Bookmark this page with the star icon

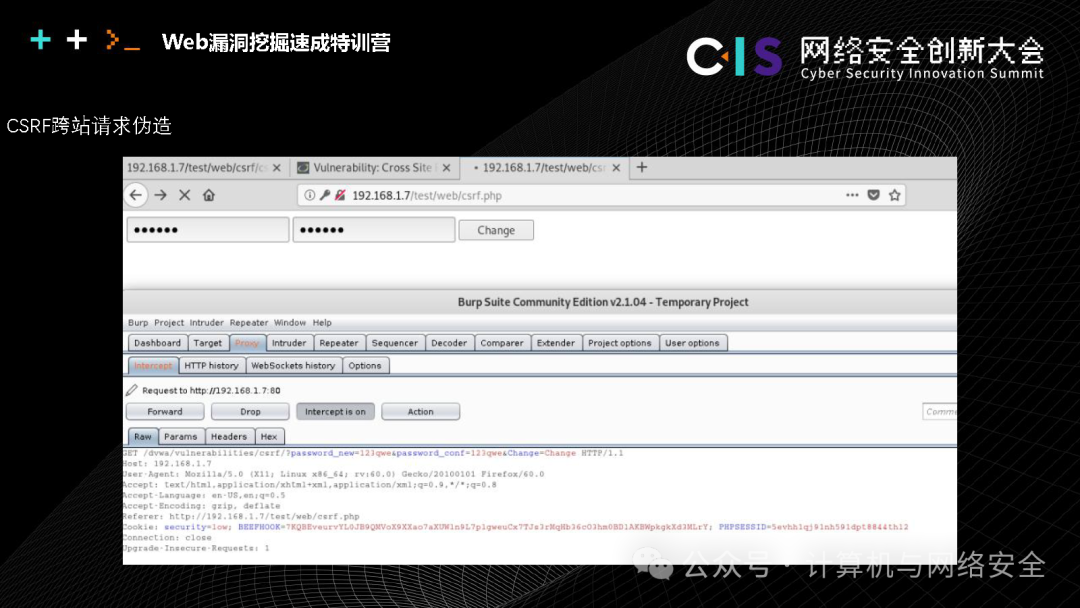click(x=895, y=196)
